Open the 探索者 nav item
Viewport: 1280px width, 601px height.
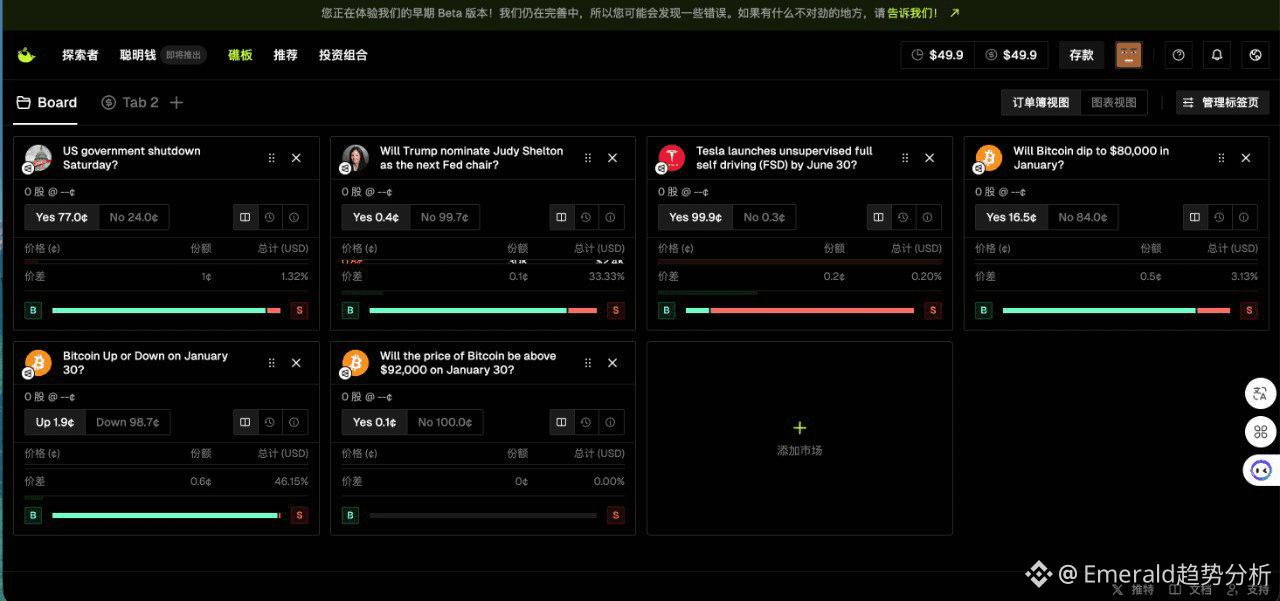[x=80, y=55]
